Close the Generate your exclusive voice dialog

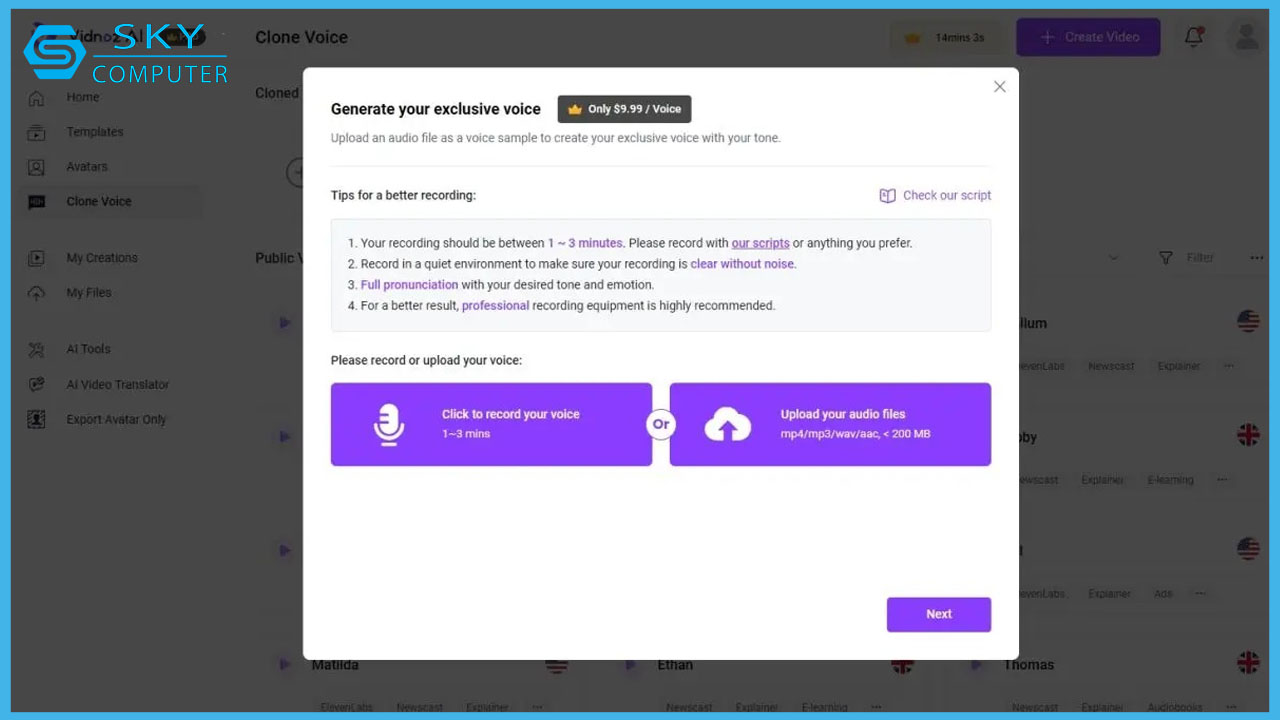(999, 87)
